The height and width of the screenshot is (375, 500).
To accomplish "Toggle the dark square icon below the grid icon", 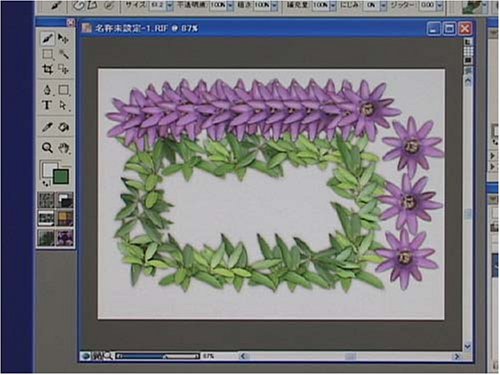I will coord(468,60).
